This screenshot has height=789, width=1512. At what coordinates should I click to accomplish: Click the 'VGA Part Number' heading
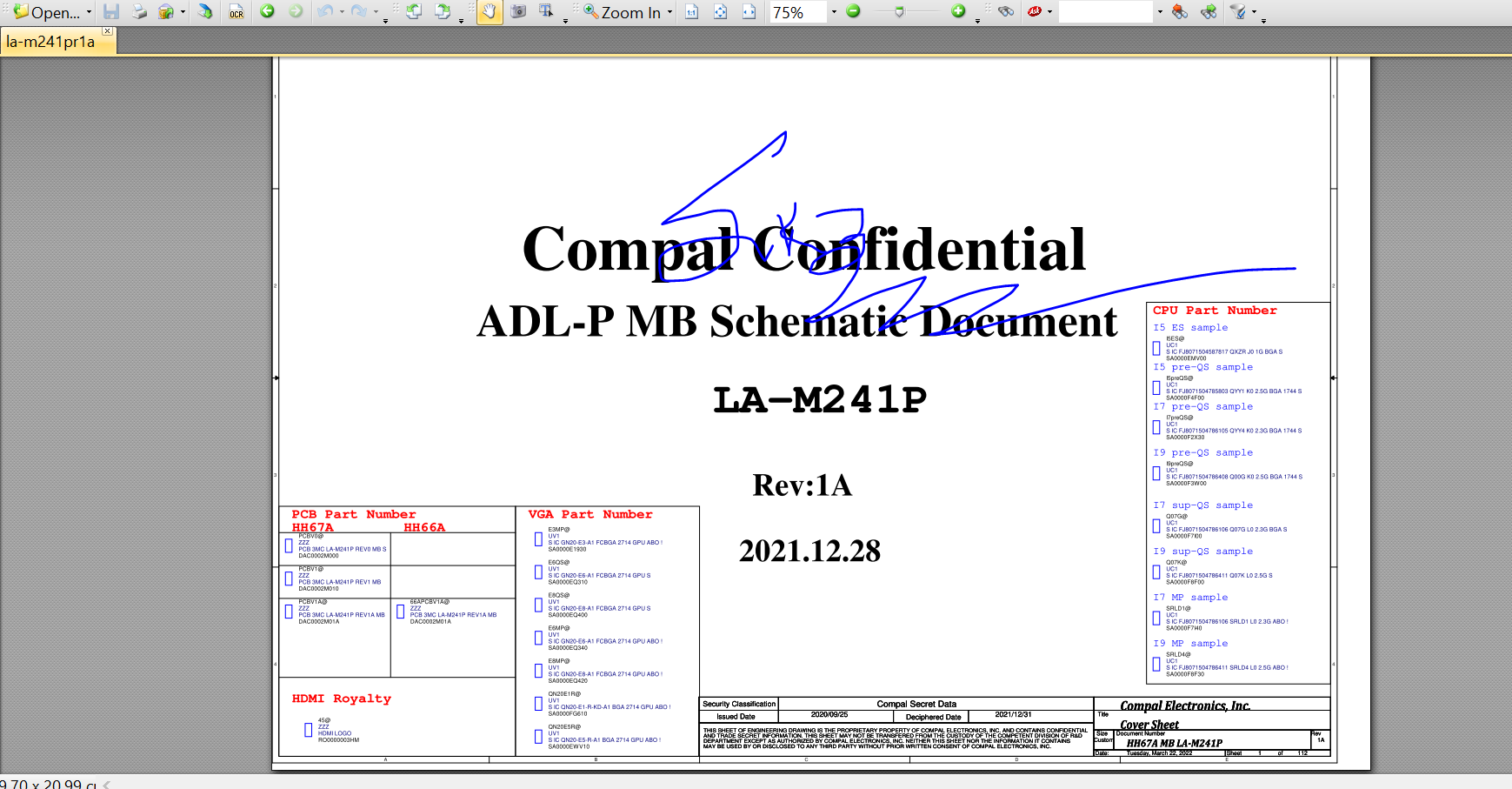(590, 515)
